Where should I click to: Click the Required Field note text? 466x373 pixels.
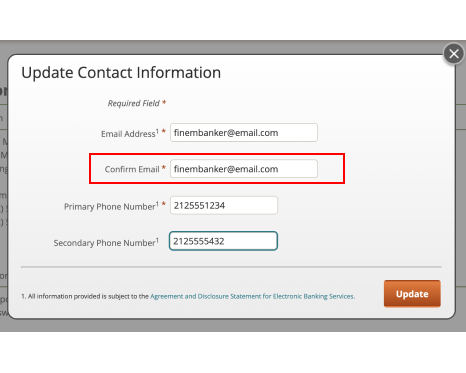[134, 103]
